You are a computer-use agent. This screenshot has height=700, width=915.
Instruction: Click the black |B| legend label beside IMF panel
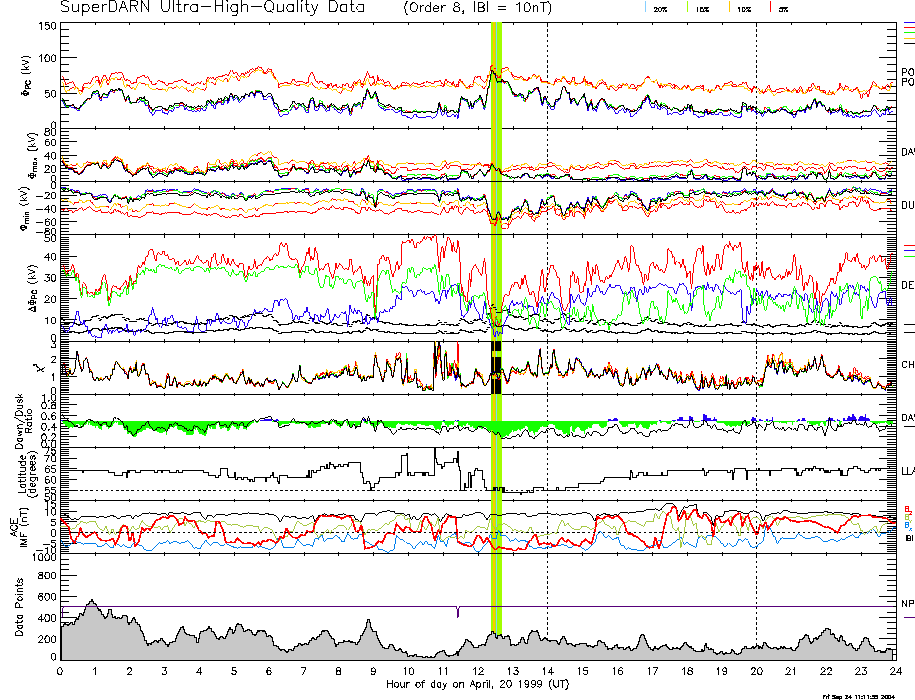(909, 538)
